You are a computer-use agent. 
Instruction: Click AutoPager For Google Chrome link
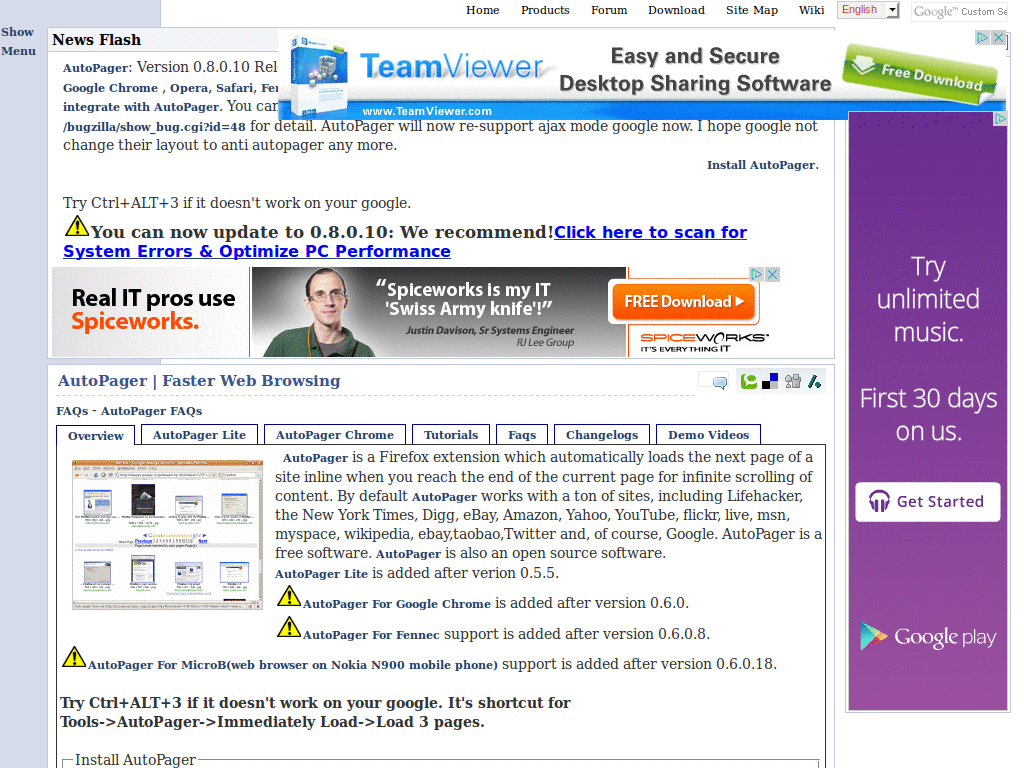(x=396, y=604)
